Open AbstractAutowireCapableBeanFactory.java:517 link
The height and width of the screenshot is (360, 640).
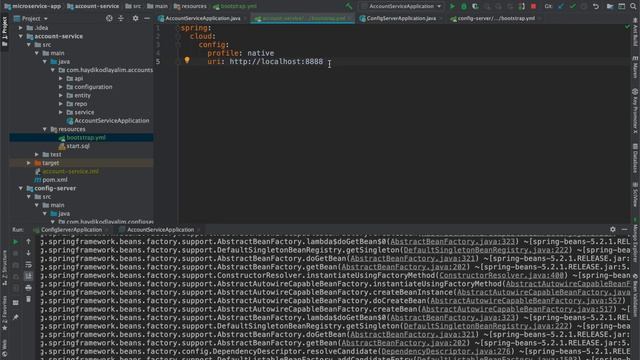tap(517, 309)
